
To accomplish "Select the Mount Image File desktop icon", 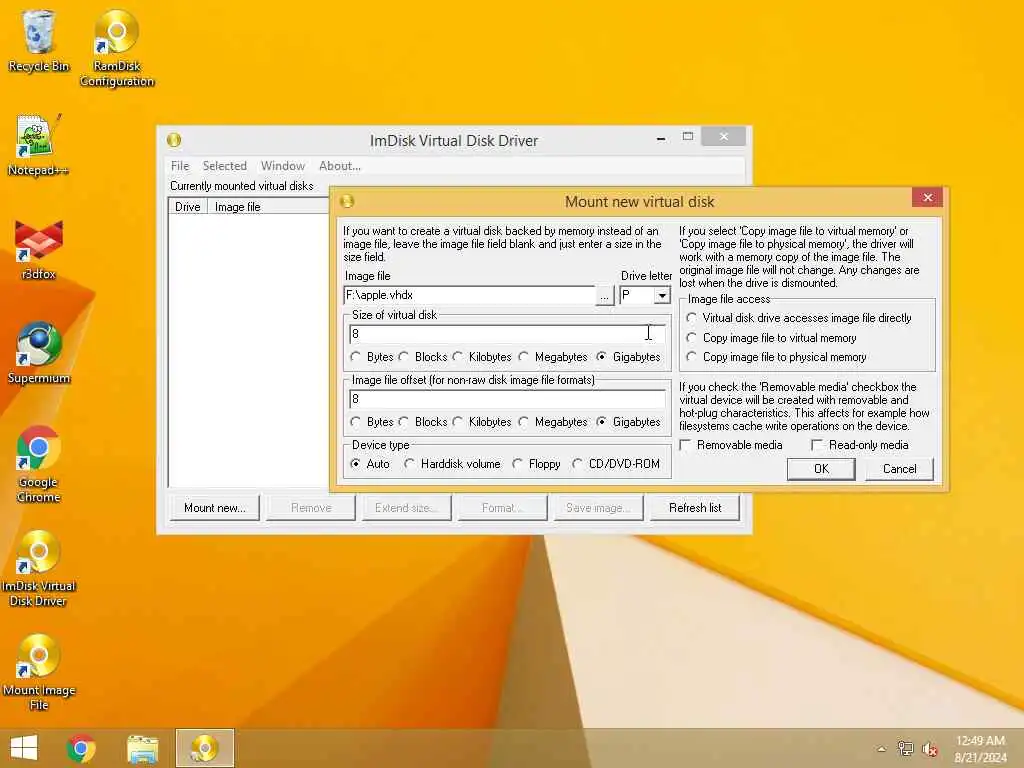I will point(39,672).
